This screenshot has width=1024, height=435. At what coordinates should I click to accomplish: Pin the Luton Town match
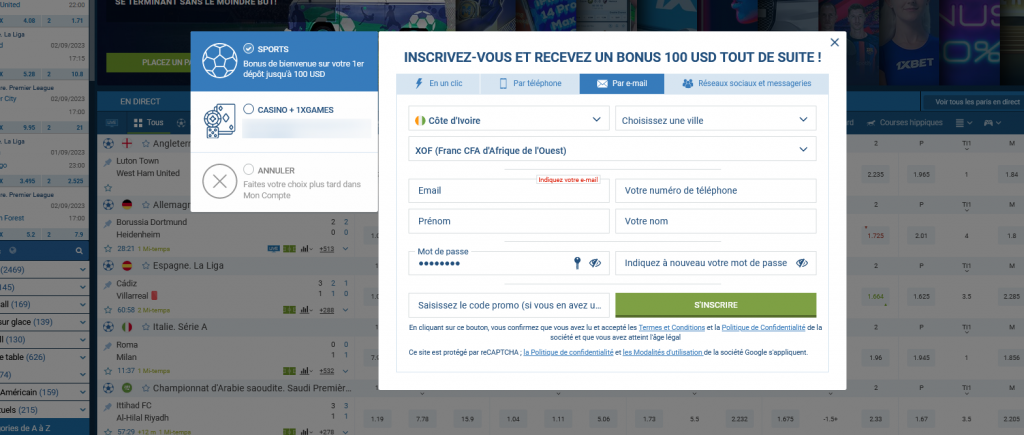click(108, 161)
